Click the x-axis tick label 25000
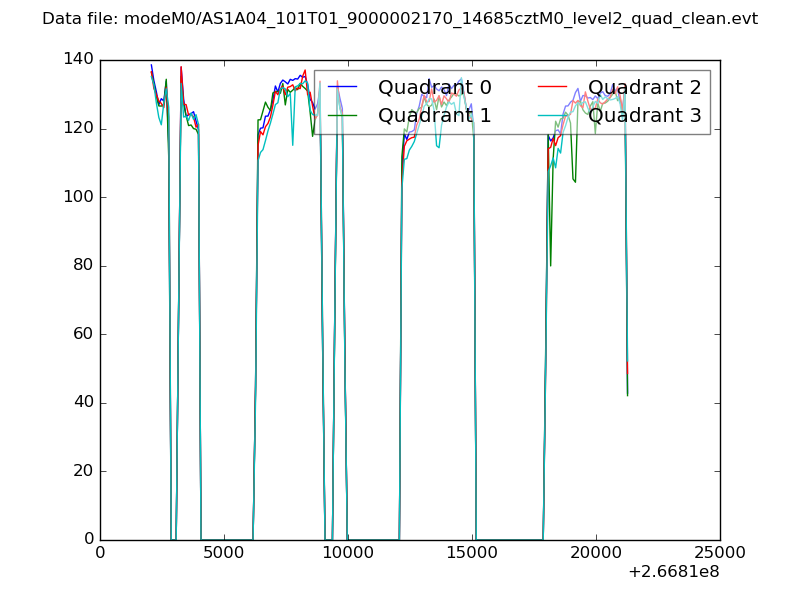Screen dimensions: 800x600 [720, 553]
